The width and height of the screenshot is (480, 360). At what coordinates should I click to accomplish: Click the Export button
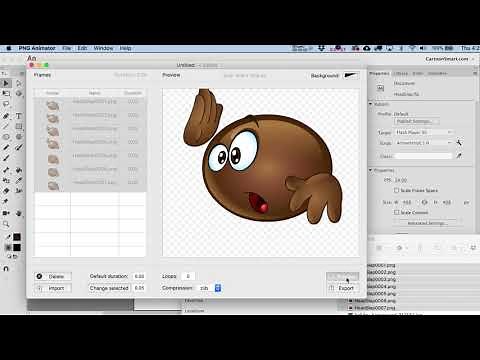click(x=343, y=288)
